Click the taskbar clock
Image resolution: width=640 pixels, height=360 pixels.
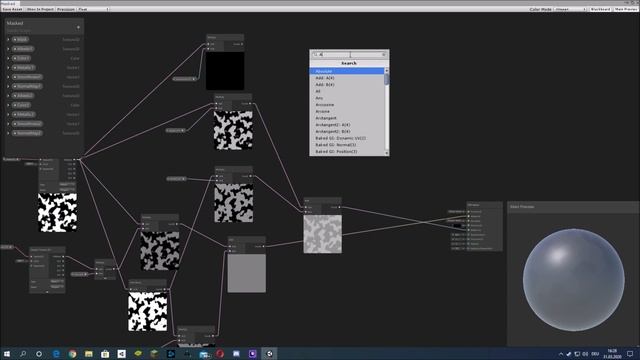(612, 353)
